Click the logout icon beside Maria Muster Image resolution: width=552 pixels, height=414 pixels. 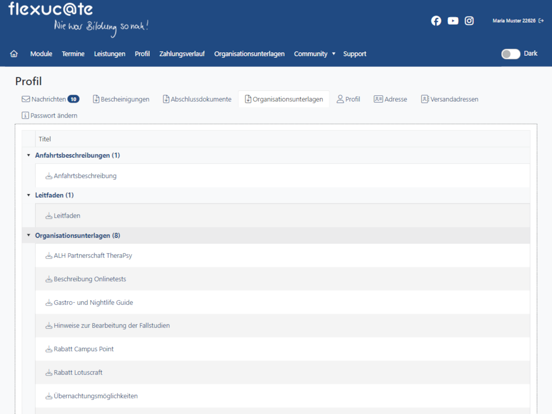pos(541,21)
